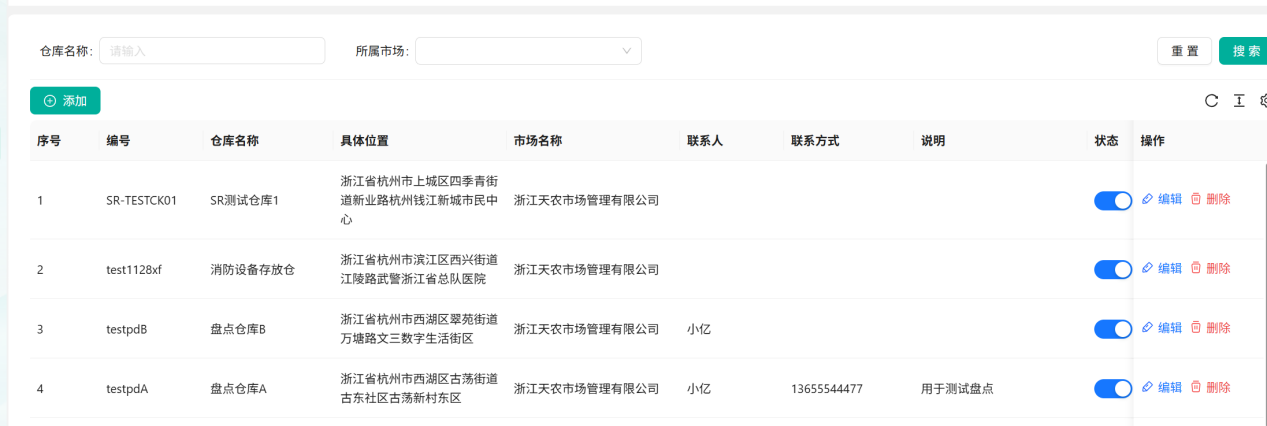Click the 所属市场 dropdown chevron arrow
Image resolution: width=1267 pixels, height=426 pixels.
tap(627, 51)
